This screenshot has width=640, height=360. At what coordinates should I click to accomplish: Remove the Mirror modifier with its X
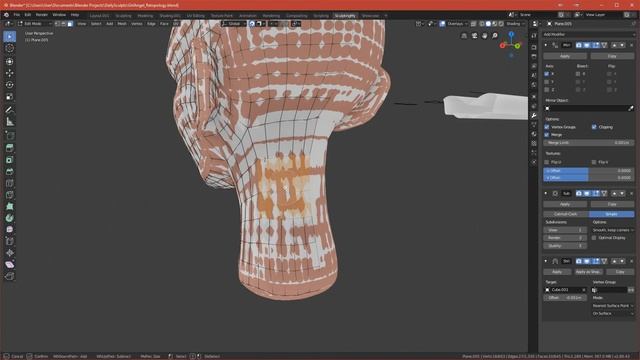(x=631, y=45)
